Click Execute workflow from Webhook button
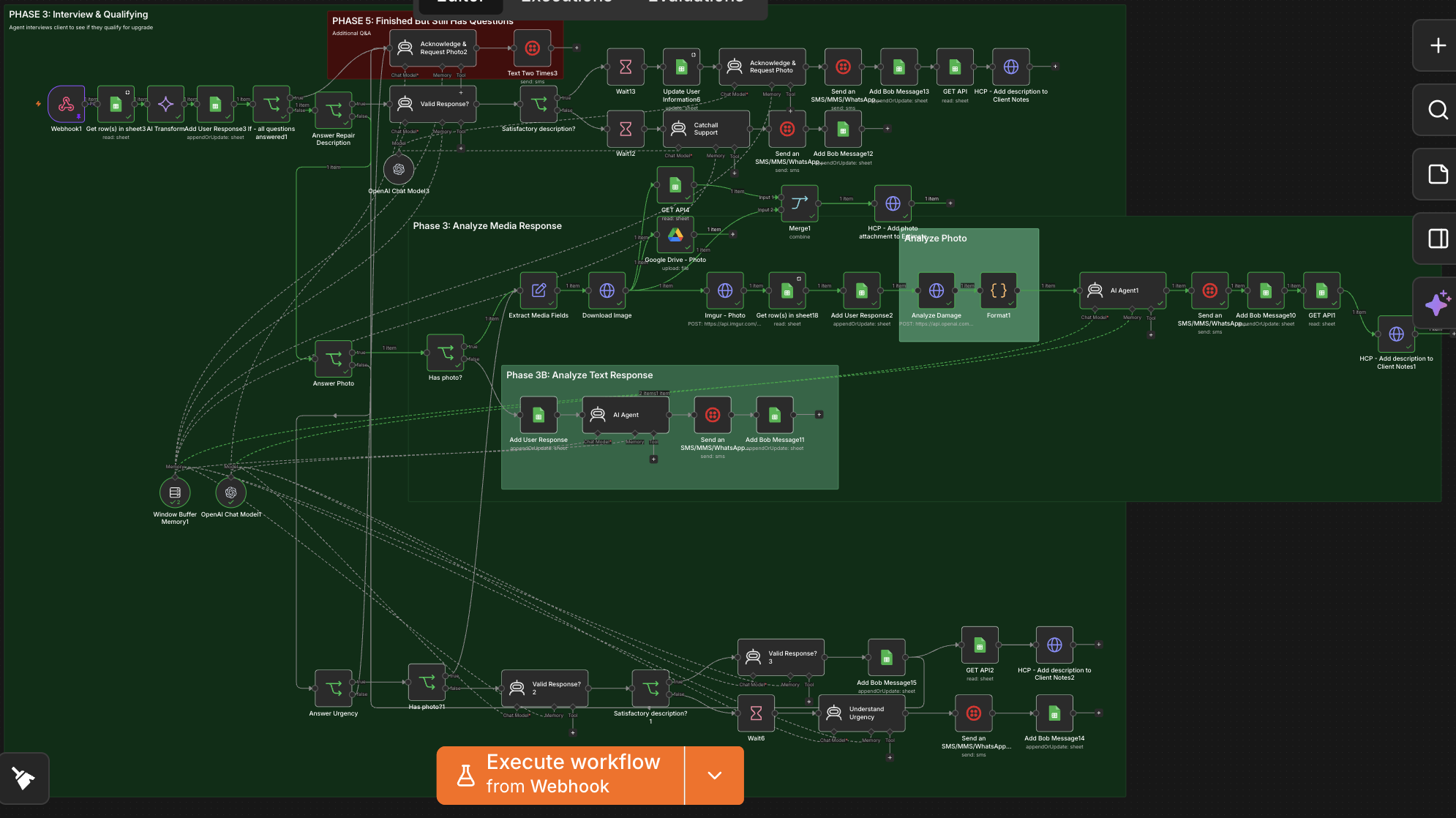This screenshot has width=1456, height=818. point(560,776)
